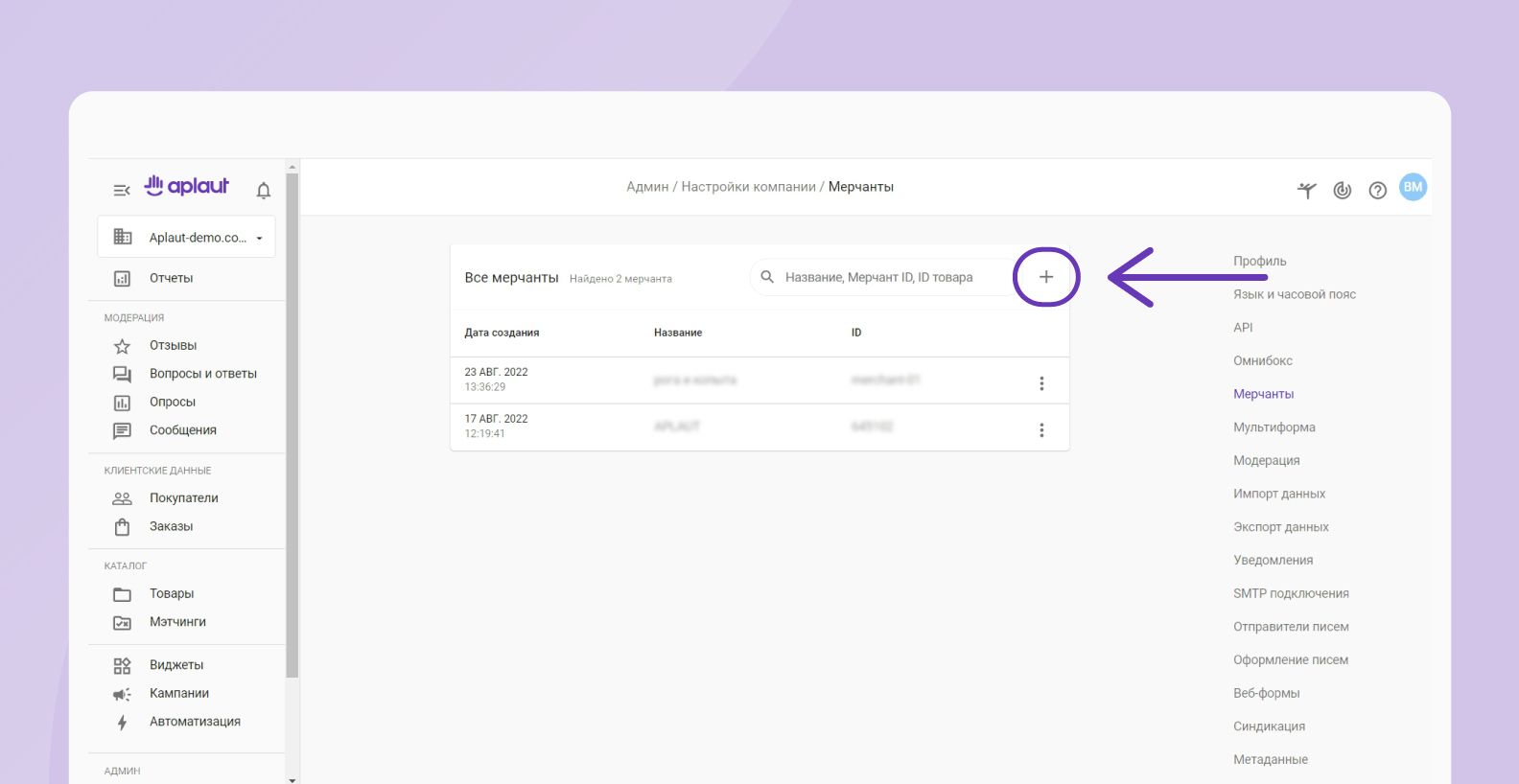Viewport: 1519px width, 784px height.
Task: Open the help question mark icon
Action: (1377, 190)
